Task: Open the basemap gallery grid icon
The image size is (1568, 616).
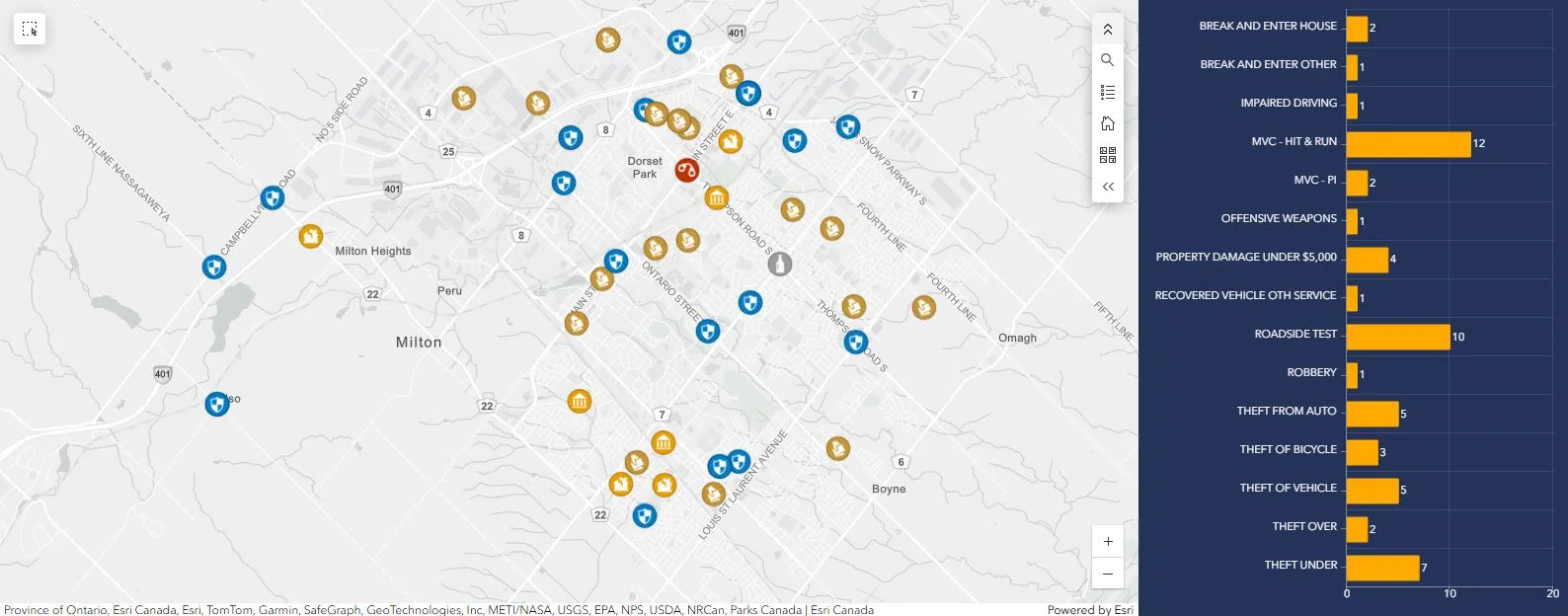Action: [1107, 155]
